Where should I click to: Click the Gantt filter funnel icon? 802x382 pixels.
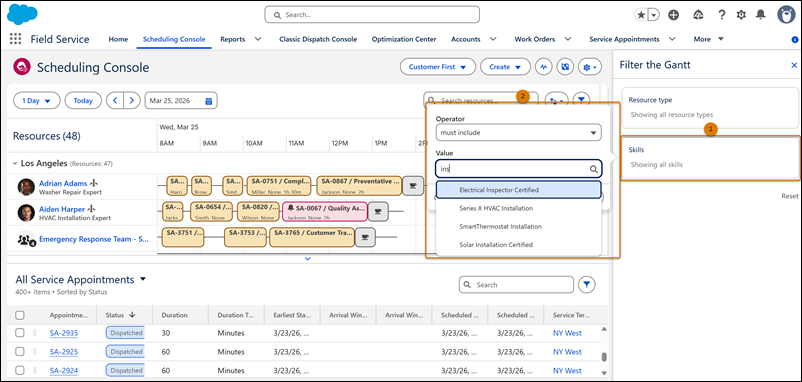coord(582,100)
